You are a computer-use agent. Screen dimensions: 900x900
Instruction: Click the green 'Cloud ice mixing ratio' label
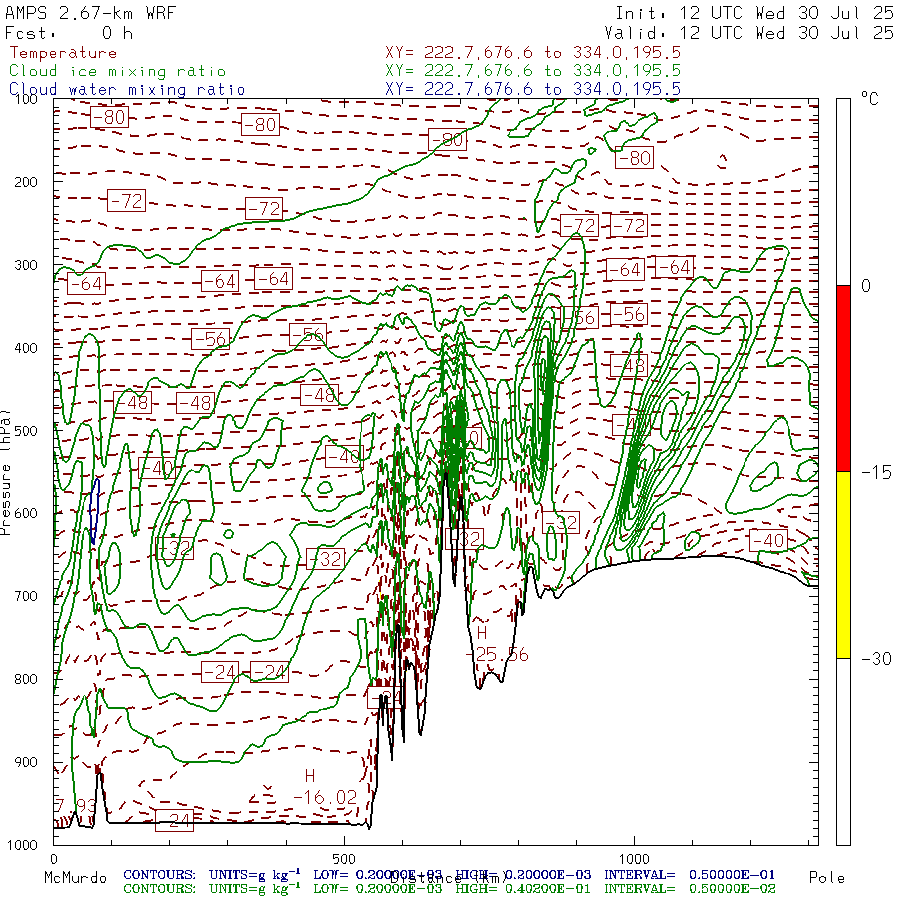118,71
